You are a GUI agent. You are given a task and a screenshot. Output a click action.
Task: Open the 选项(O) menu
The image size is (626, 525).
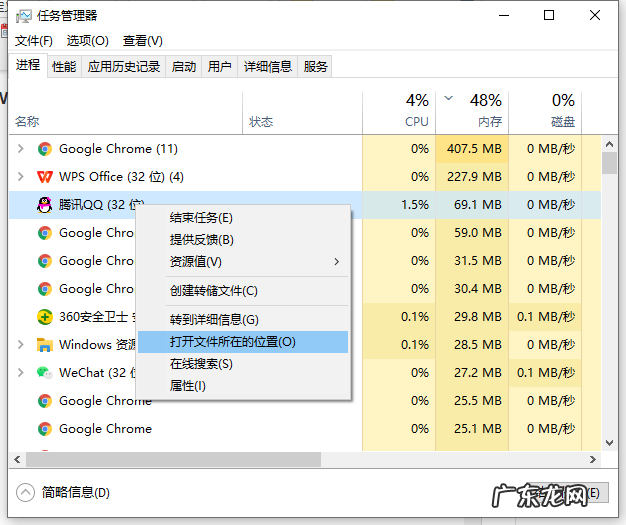tap(87, 41)
